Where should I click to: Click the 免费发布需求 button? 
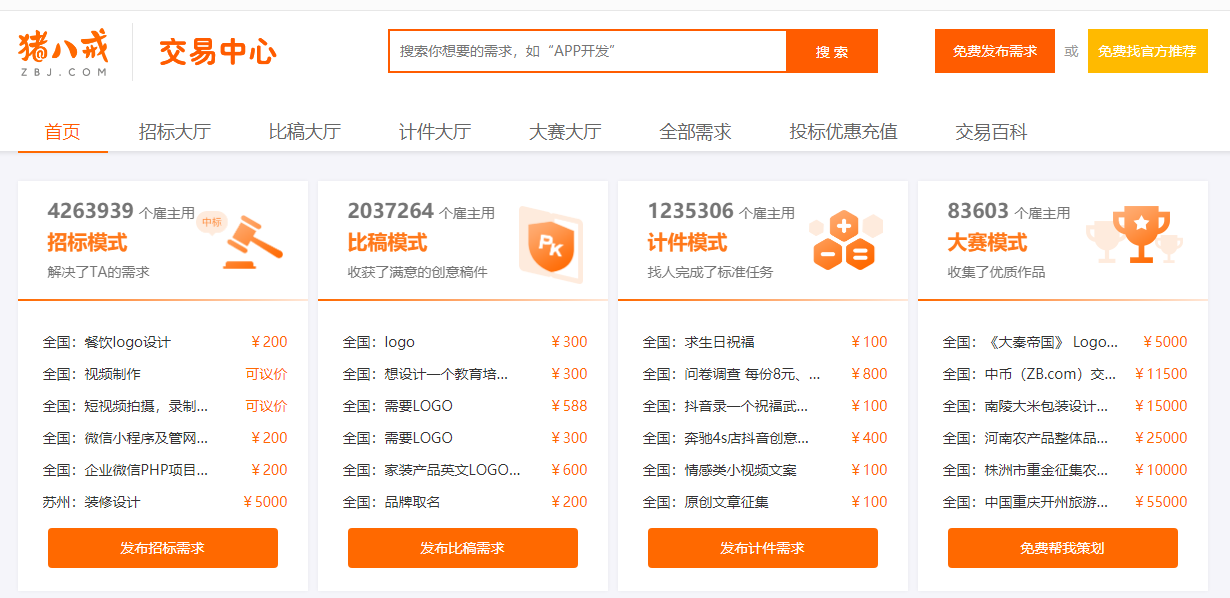point(995,51)
